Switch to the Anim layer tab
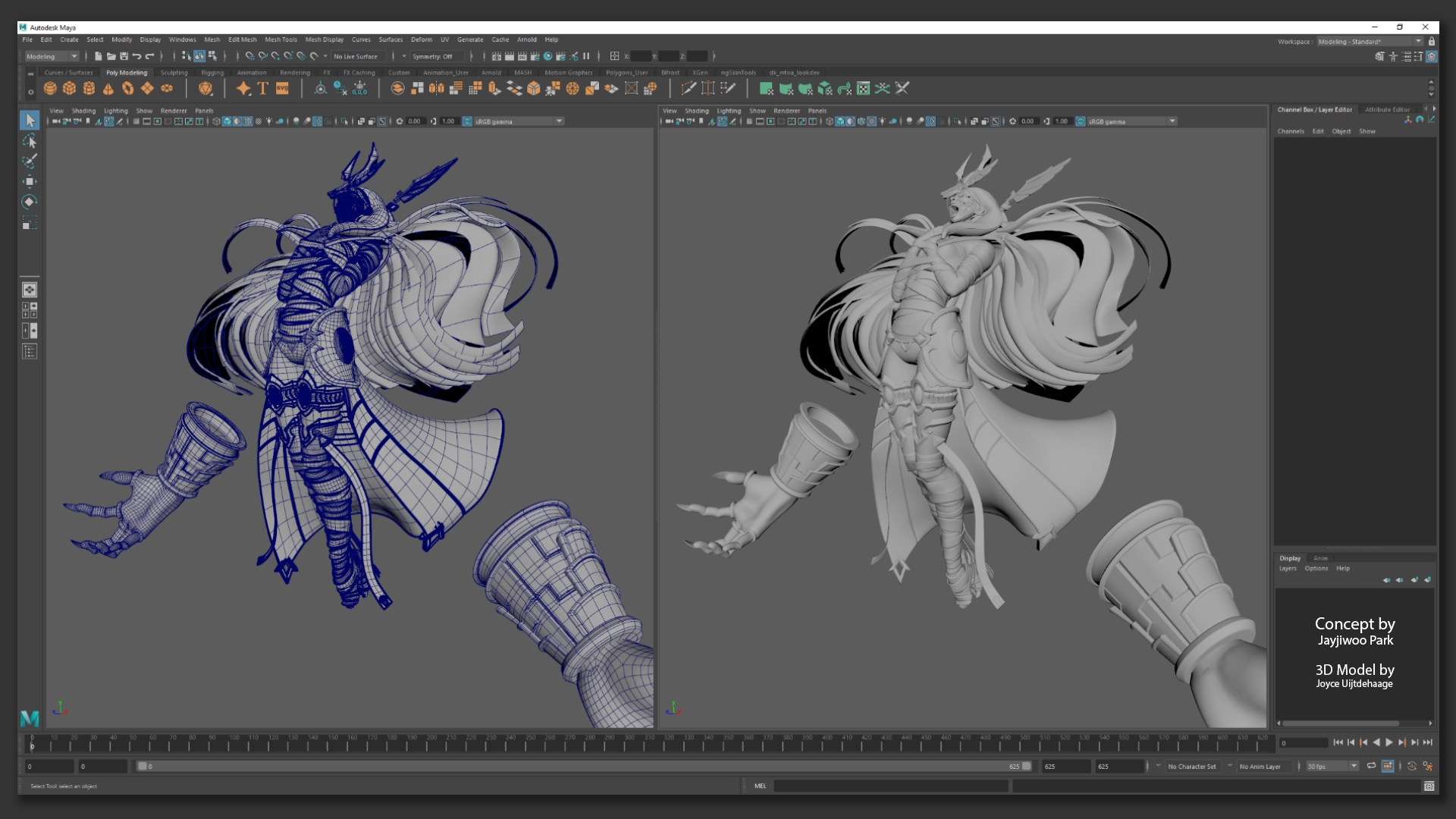Screen dimensions: 1456x819 (1320, 558)
